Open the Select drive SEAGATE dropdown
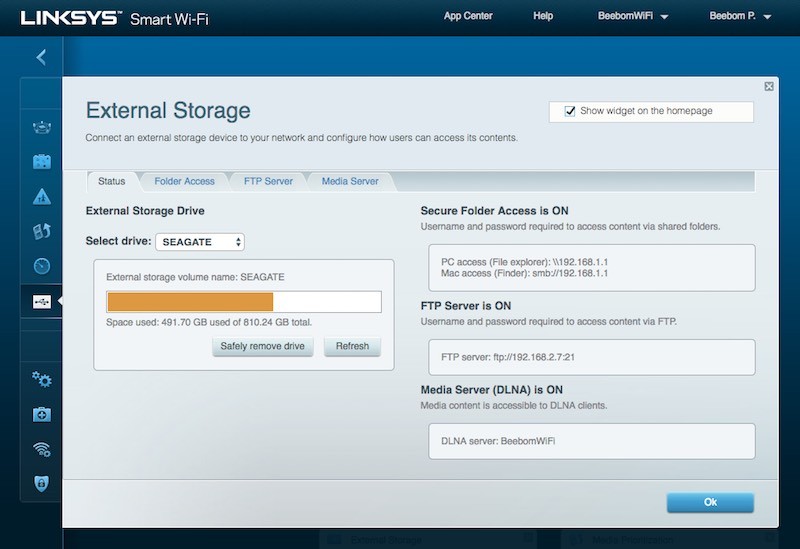Image resolution: width=800 pixels, height=549 pixels. tap(200, 242)
